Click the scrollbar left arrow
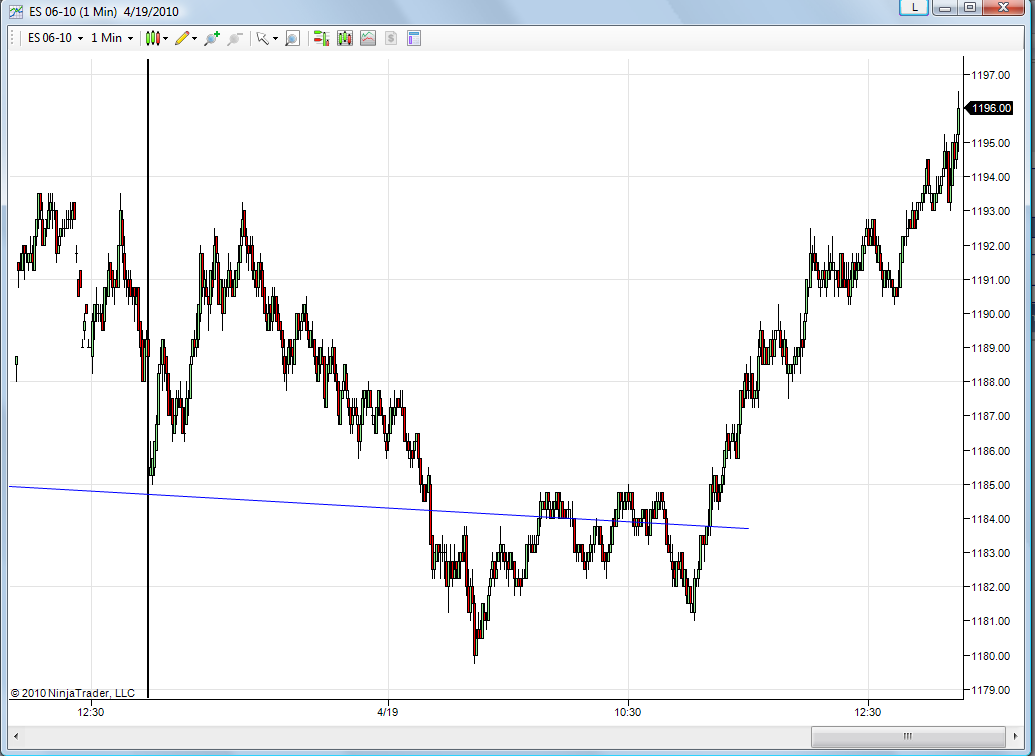The height and width of the screenshot is (756, 1035). (16, 736)
